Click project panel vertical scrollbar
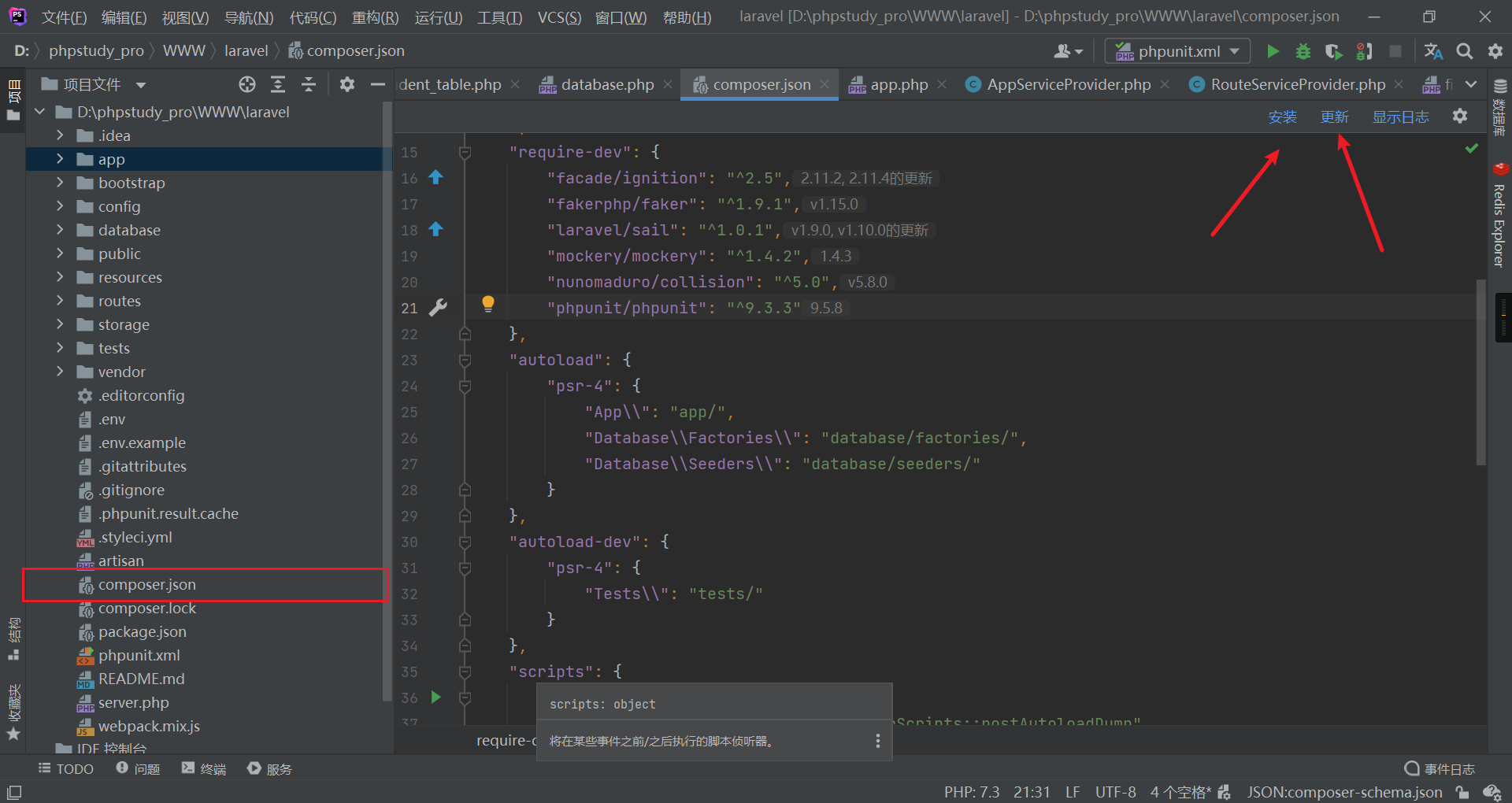This screenshot has width=1512, height=803. pyautogui.click(x=386, y=401)
